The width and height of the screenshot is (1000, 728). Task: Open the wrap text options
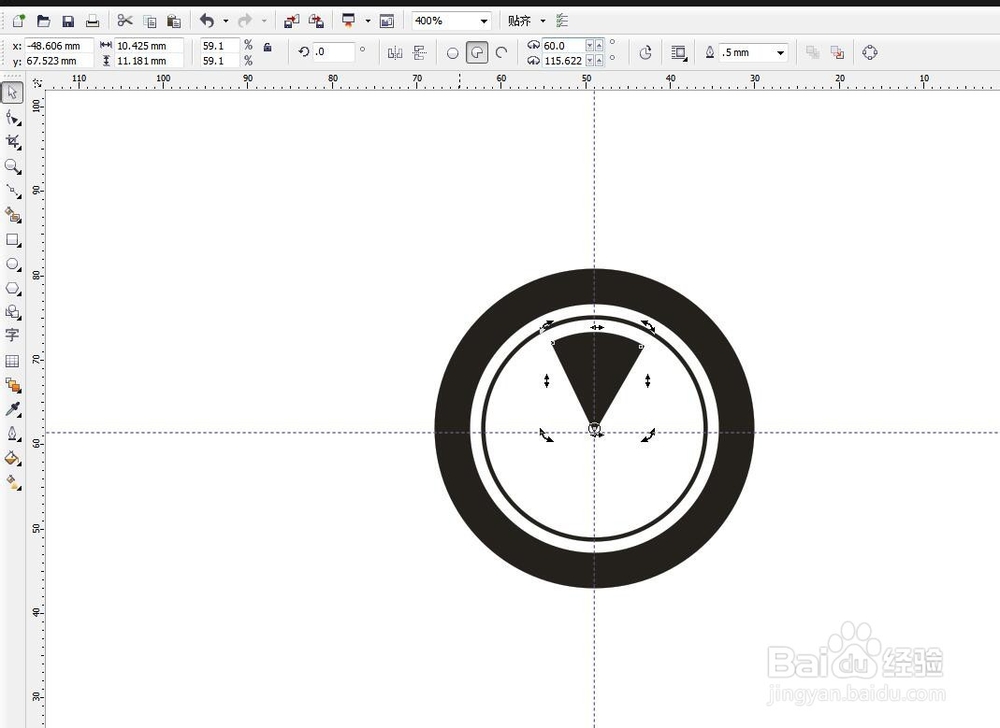tap(679, 53)
